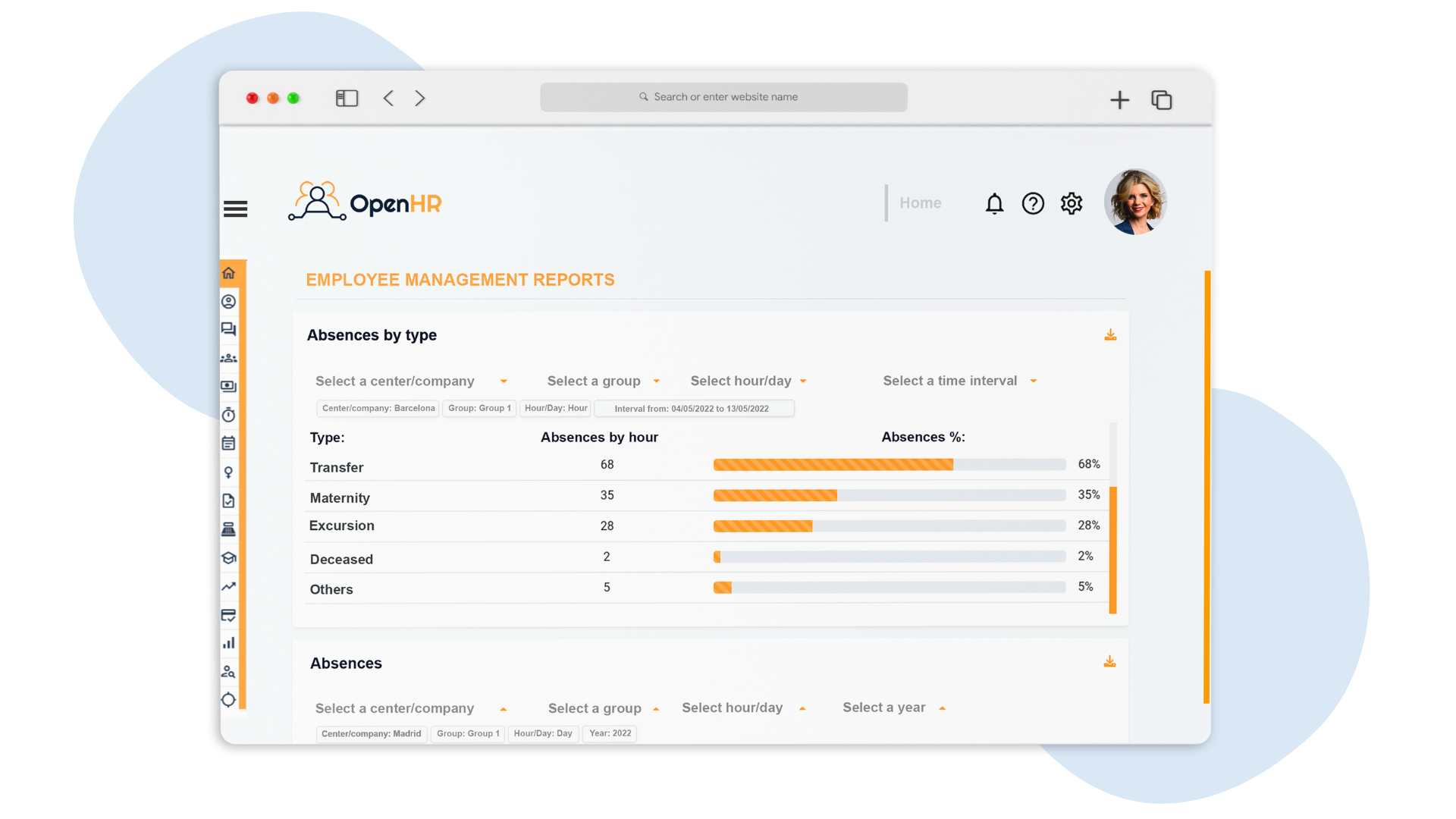Viewport: 1456px width, 819px height.
Task: Open the chat messages icon
Action: pyautogui.click(x=229, y=329)
